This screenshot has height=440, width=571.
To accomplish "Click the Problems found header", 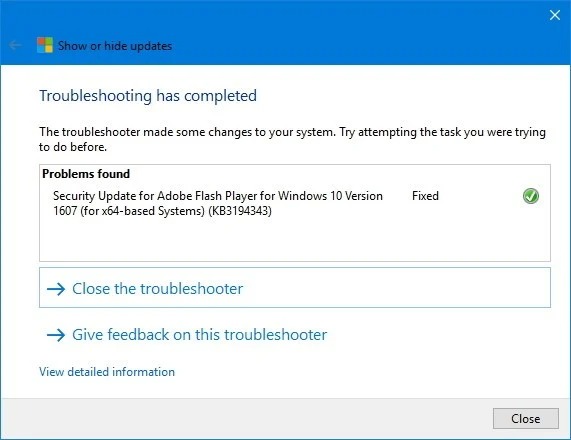I will (x=86, y=174).
